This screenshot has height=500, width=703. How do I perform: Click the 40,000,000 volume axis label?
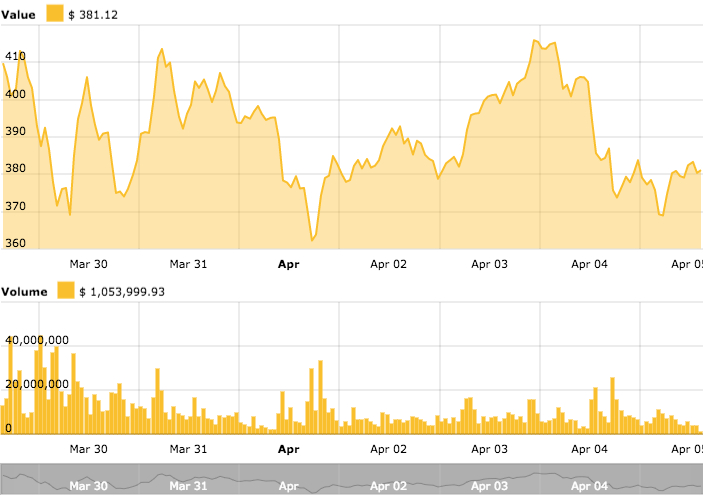click(37, 340)
